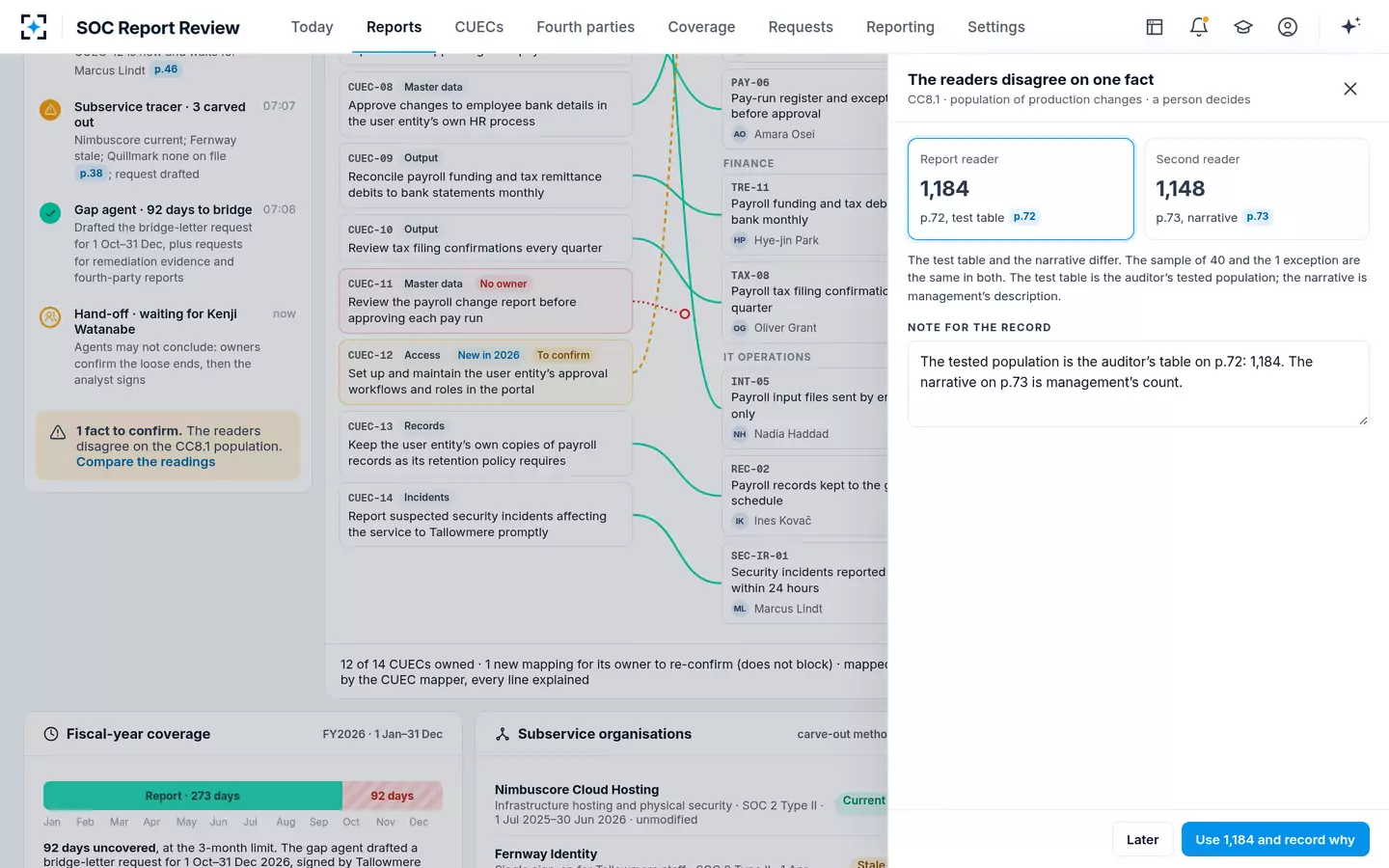Click the Subservice tracer warning icon
The width and height of the screenshot is (1389, 868).
pyautogui.click(x=50, y=109)
